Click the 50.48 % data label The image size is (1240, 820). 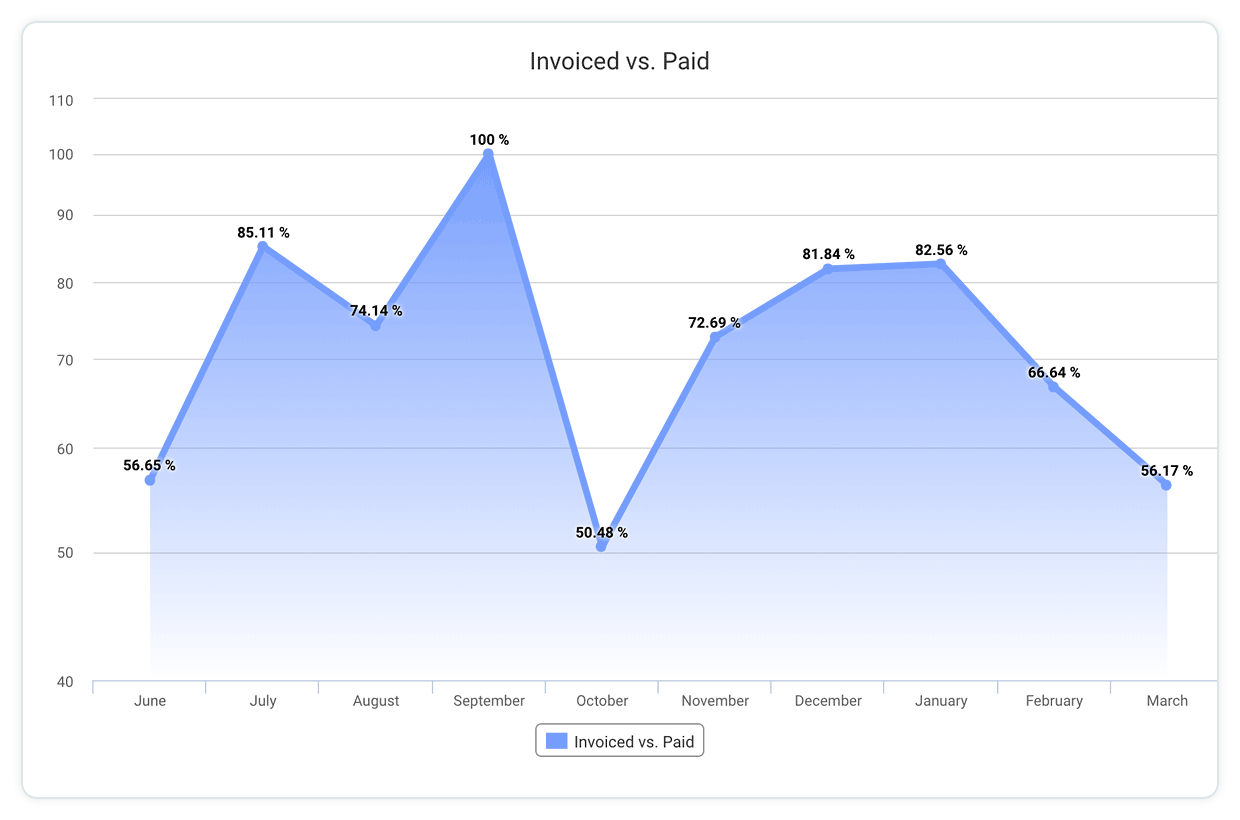(602, 533)
